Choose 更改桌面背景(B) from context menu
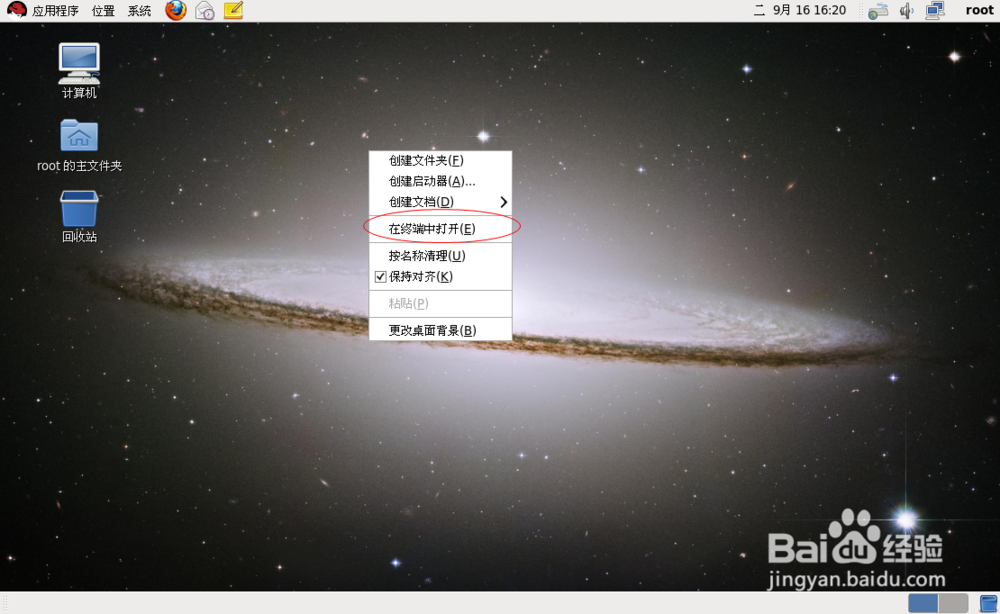The image size is (1000, 614). coord(440,330)
